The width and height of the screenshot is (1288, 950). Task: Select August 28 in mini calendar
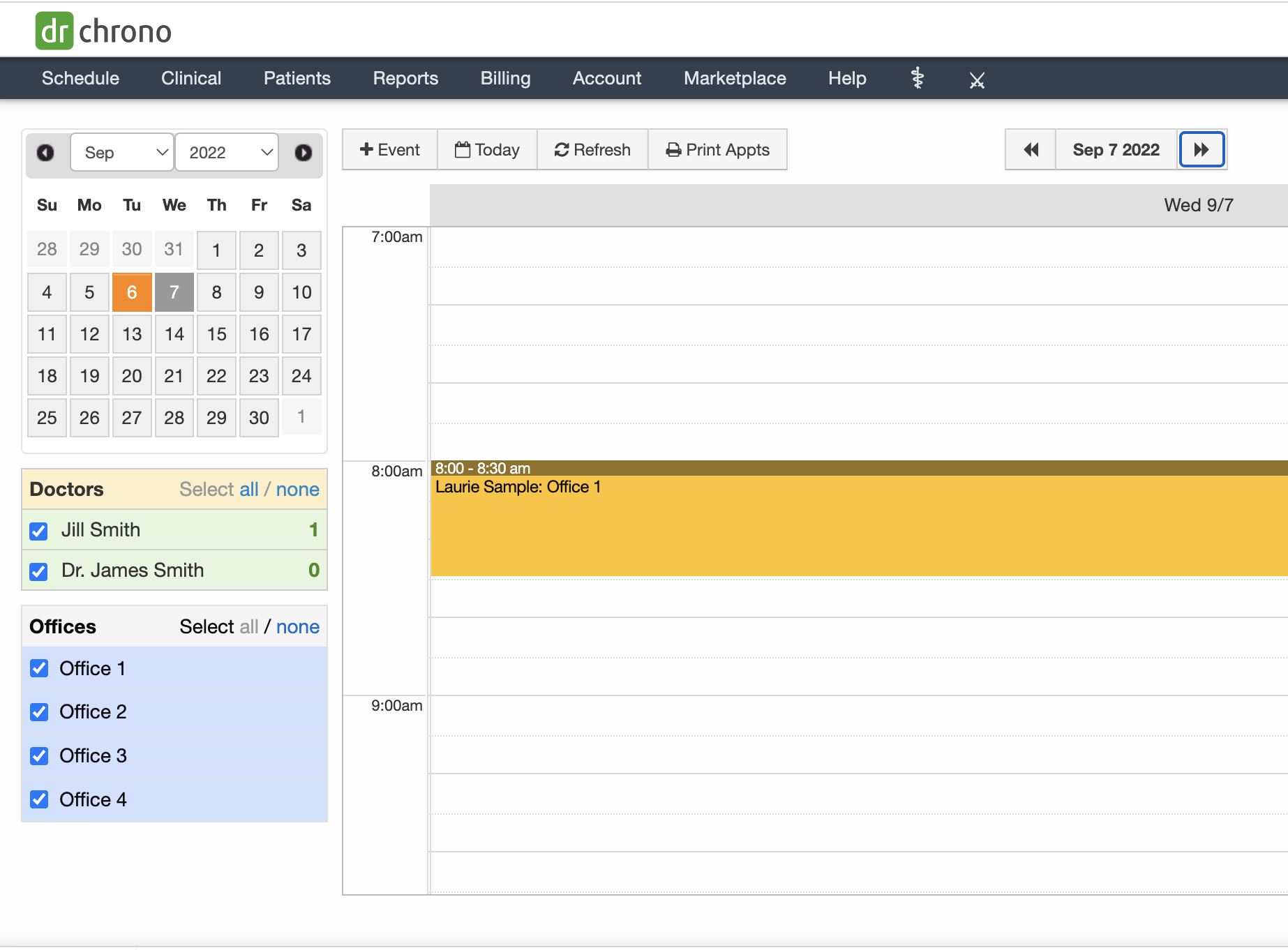[x=47, y=249]
